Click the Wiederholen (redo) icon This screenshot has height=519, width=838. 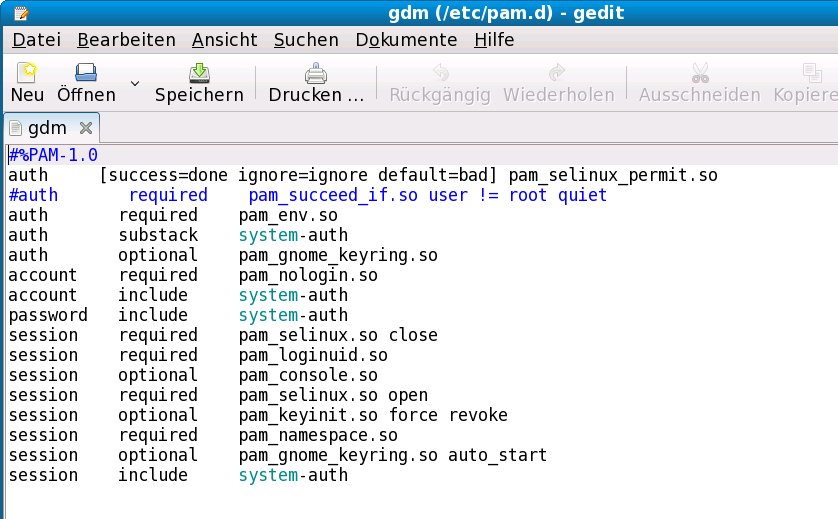pyautogui.click(x=558, y=74)
